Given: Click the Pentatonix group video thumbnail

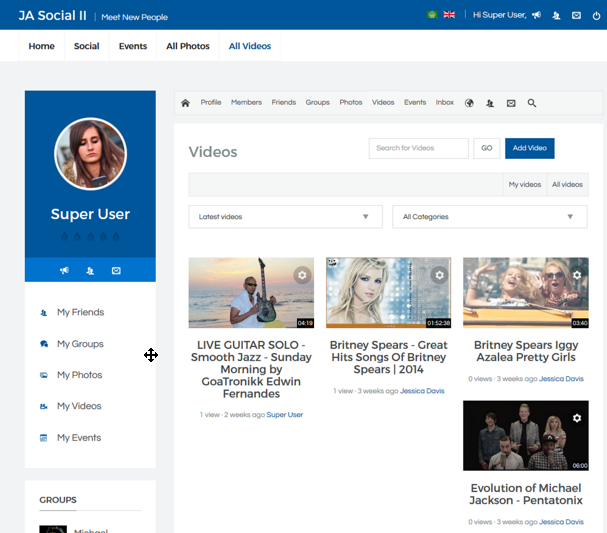Looking at the screenshot, I should tap(526, 436).
